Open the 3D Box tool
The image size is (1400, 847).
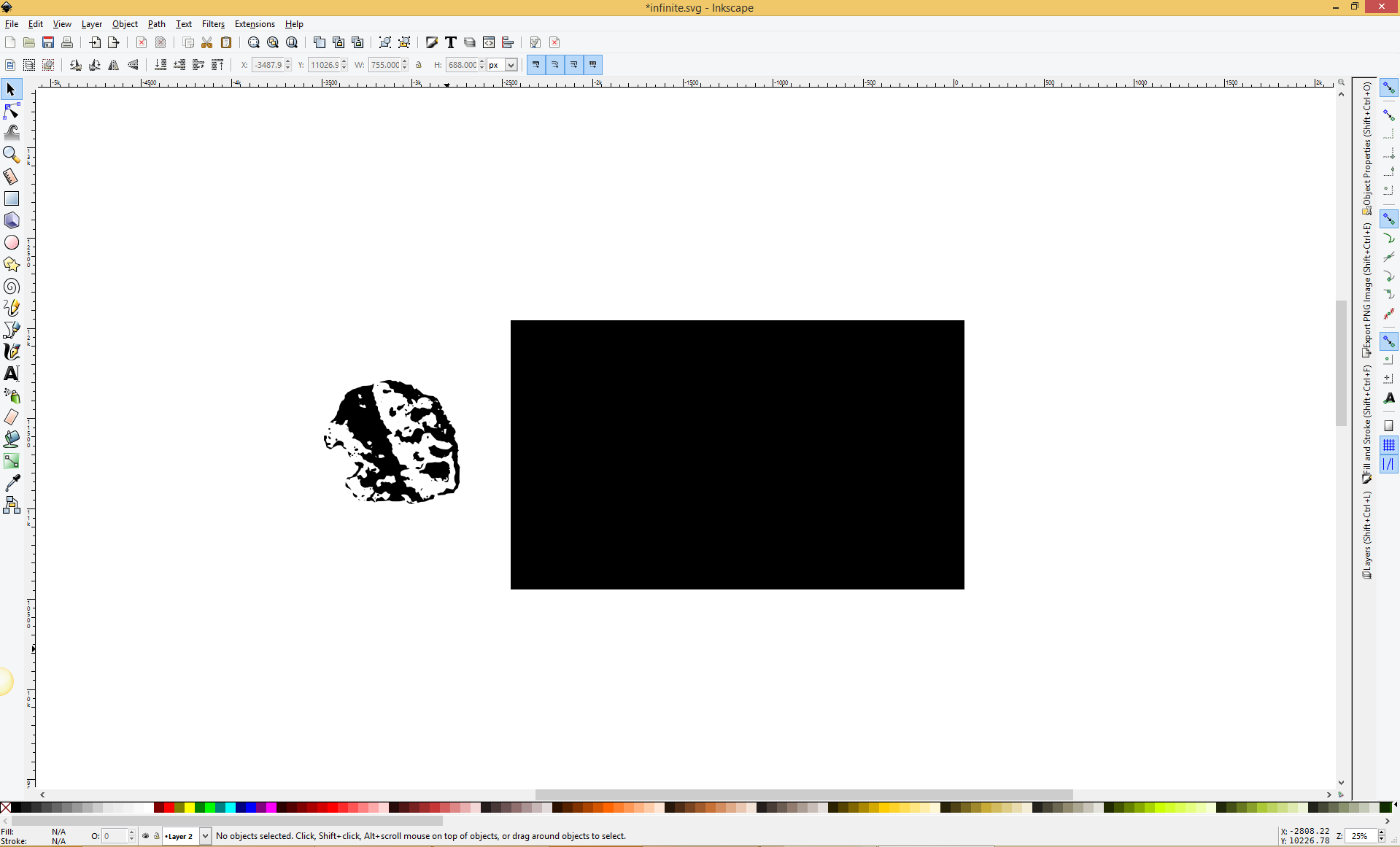[x=12, y=220]
